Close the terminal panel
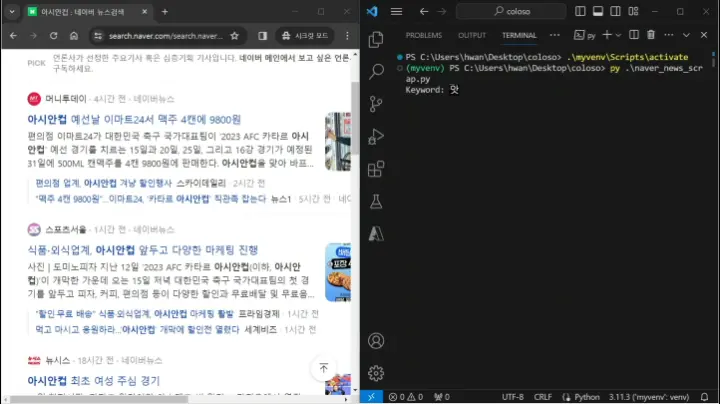 point(704,35)
